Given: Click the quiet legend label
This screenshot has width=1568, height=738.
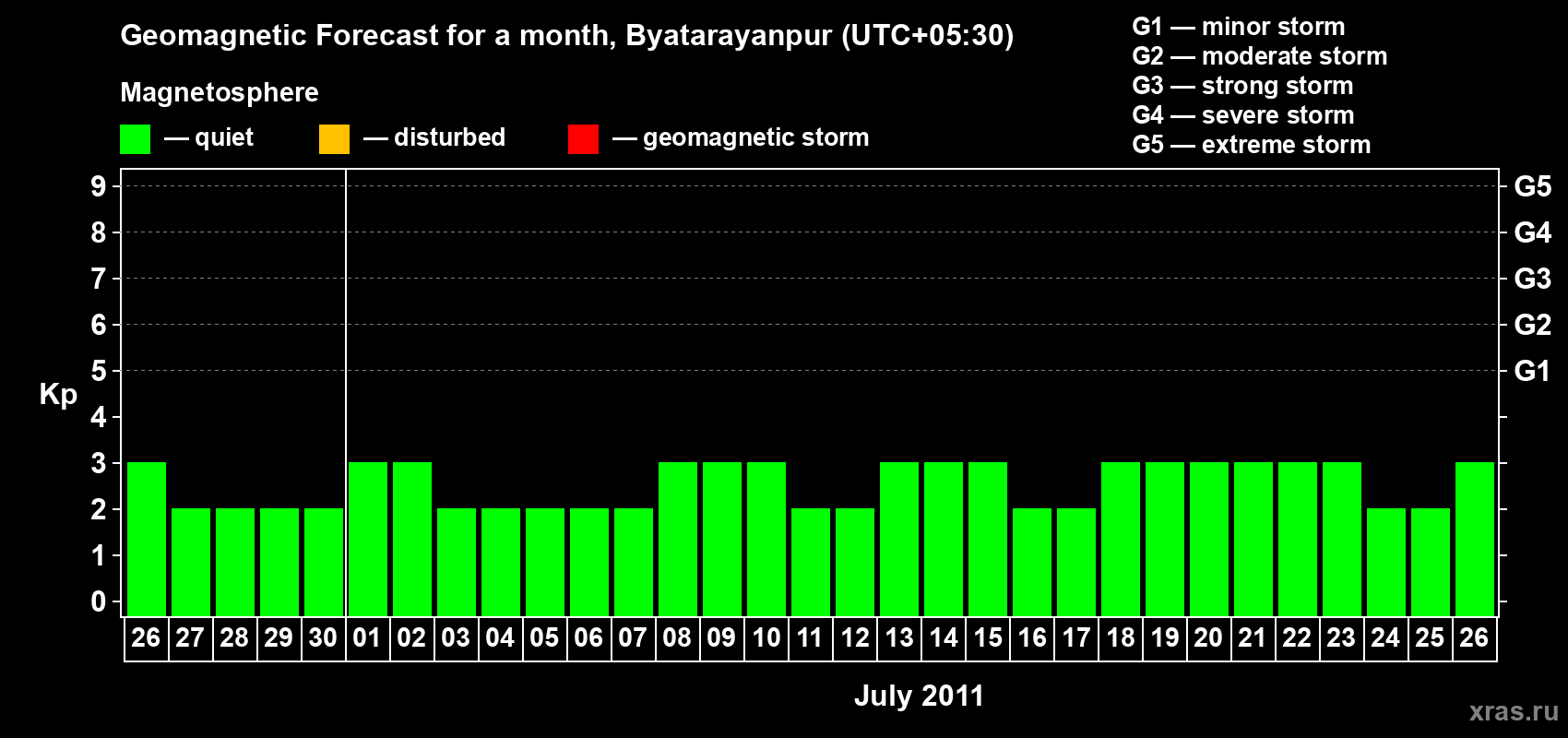Looking at the screenshot, I should [224, 137].
